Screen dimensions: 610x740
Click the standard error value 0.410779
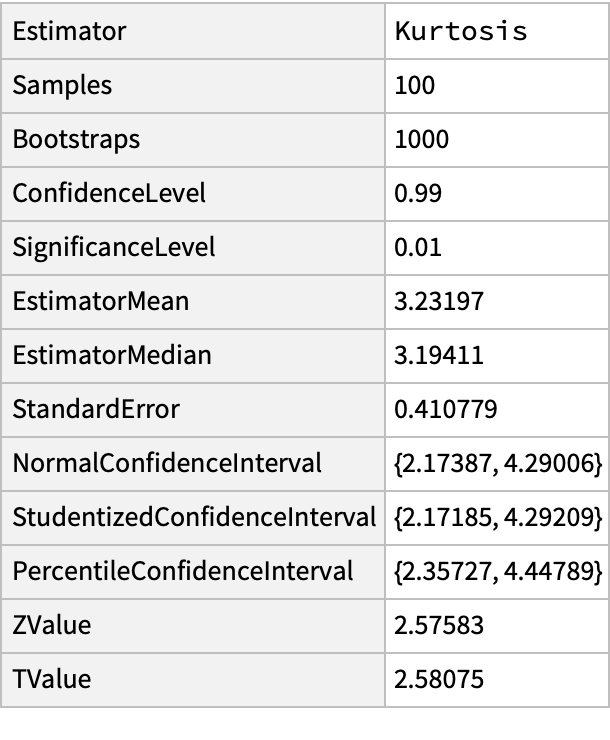point(445,409)
